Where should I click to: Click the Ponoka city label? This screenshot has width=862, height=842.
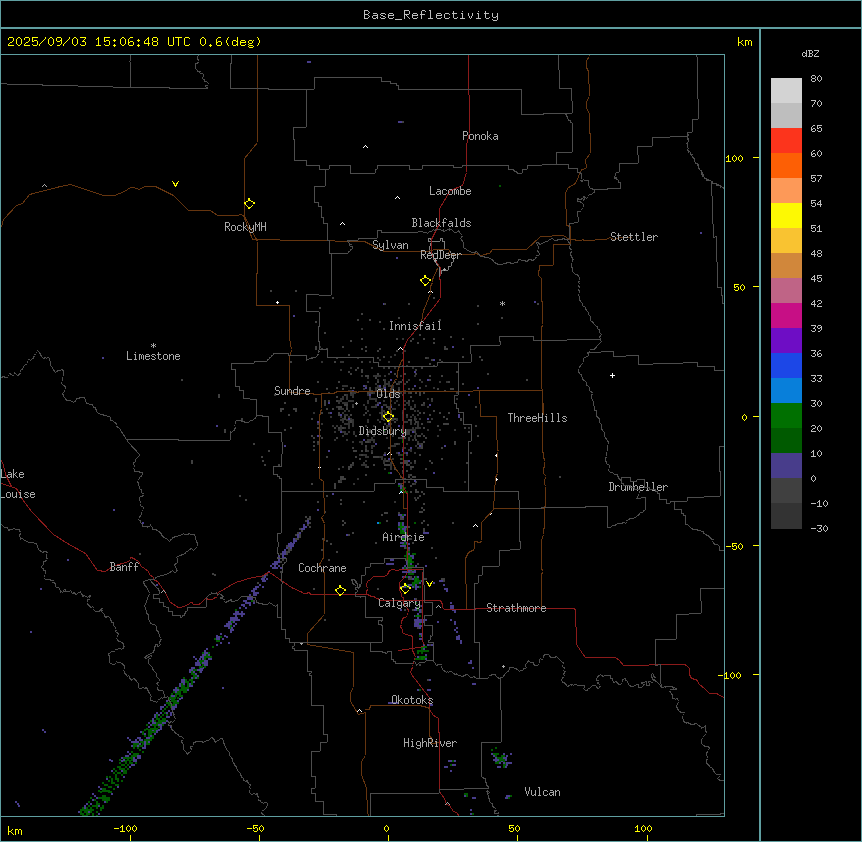480,136
